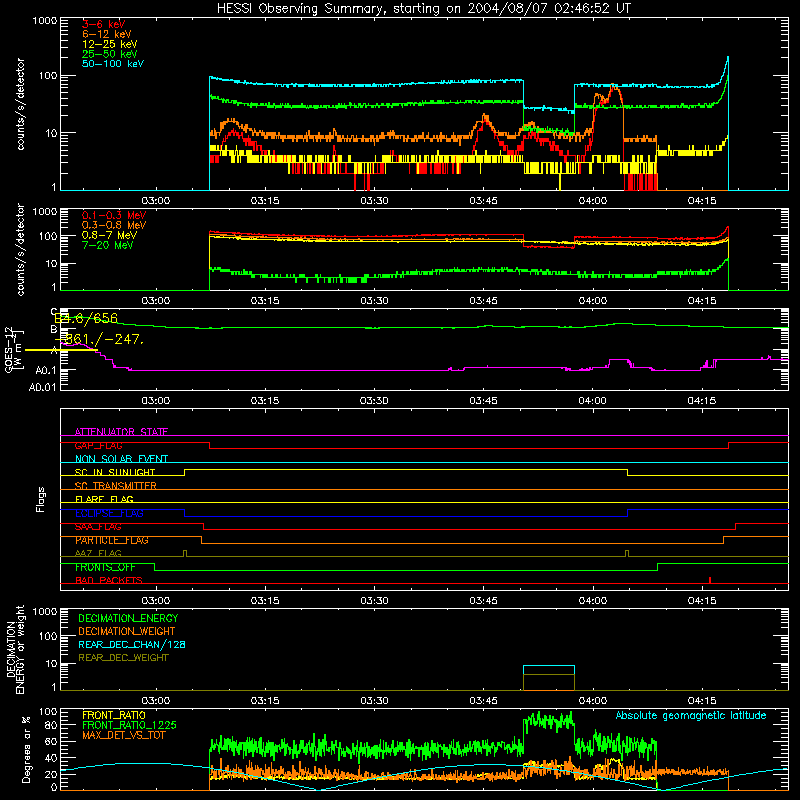The width and height of the screenshot is (800, 800).
Task: Select the FLARE_FLAG label
Action: tap(104, 499)
